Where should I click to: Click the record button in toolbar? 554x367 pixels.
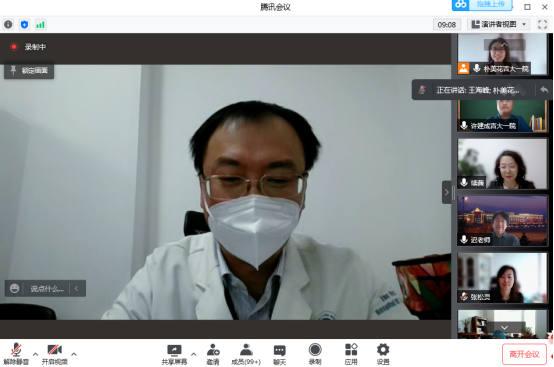tap(315, 354)
